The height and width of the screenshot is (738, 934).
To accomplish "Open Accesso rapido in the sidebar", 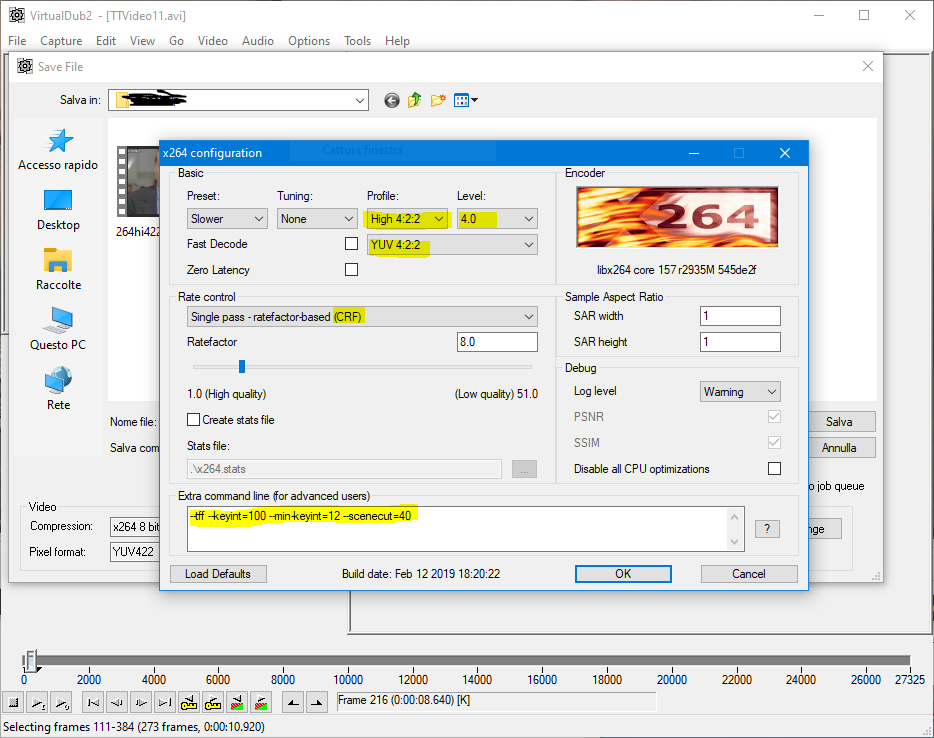I will pyautogui.click(x=58, y=151).
